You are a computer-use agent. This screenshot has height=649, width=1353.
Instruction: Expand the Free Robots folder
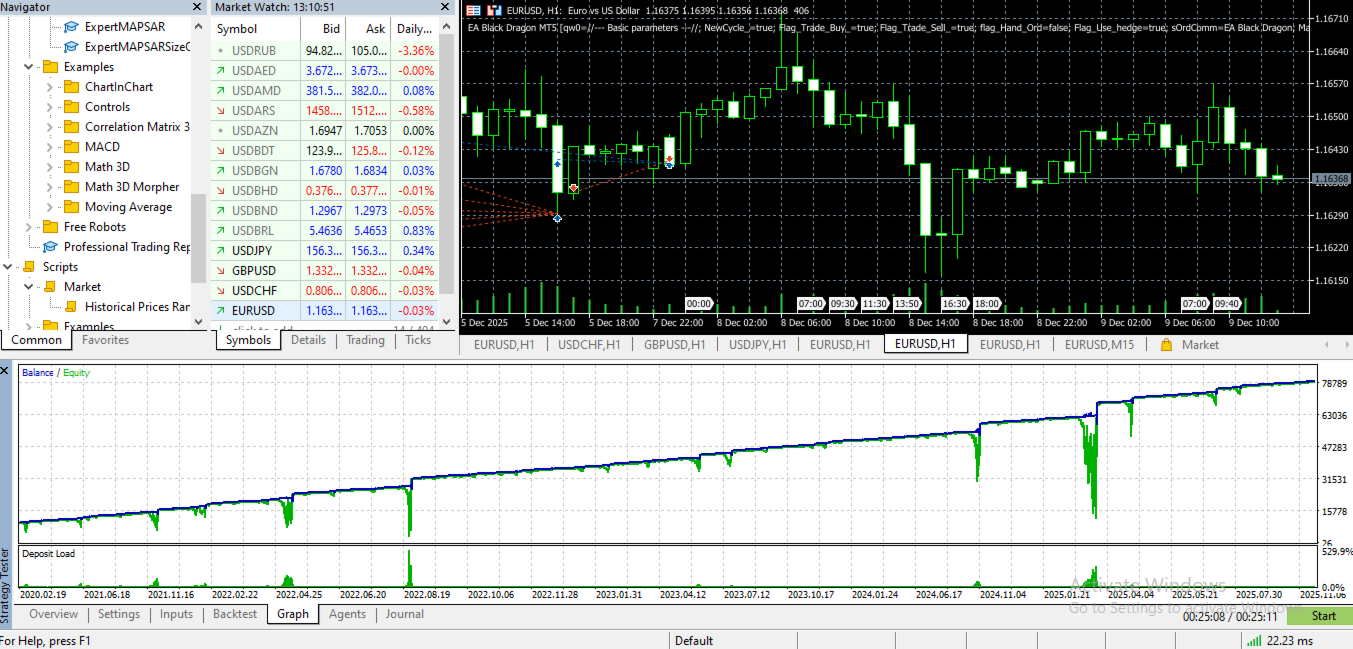28,227
